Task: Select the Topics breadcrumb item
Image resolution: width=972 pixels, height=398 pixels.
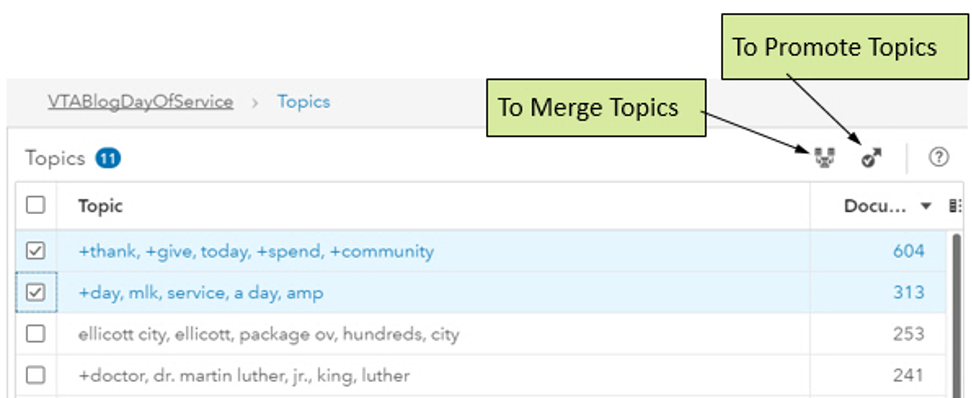Action: tap(304, 102)
